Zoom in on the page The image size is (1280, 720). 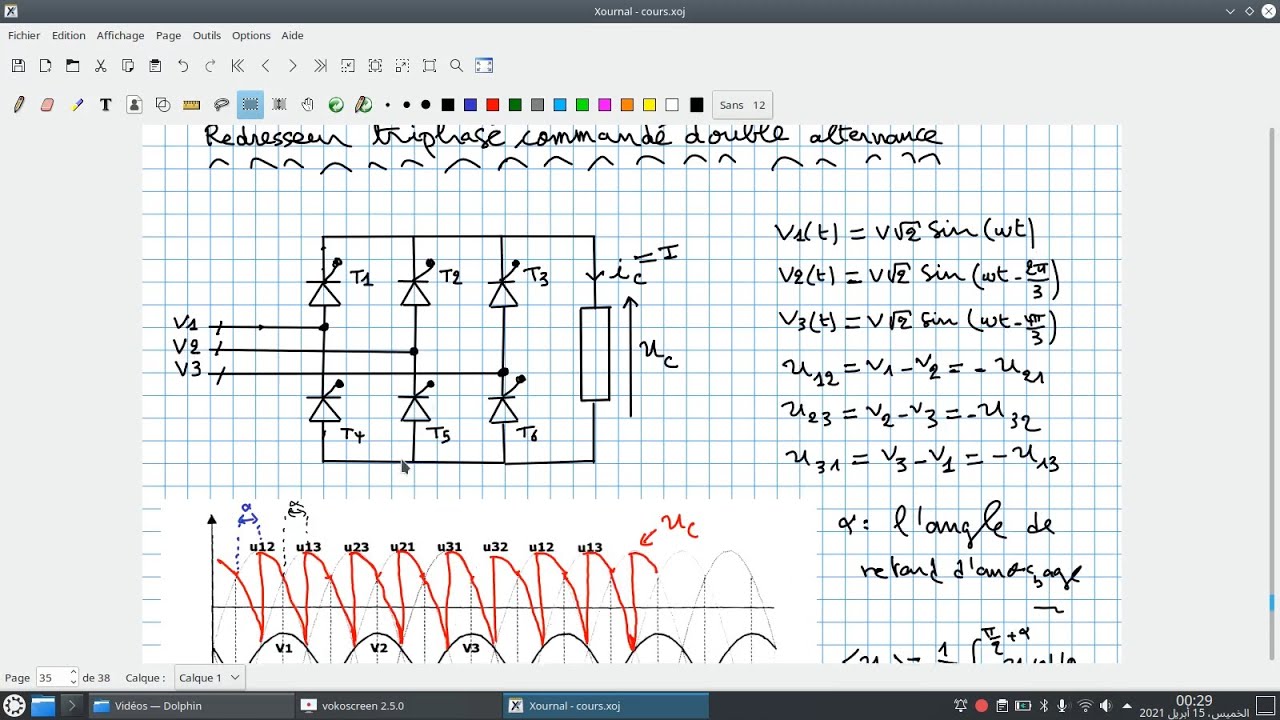(402, 66)
